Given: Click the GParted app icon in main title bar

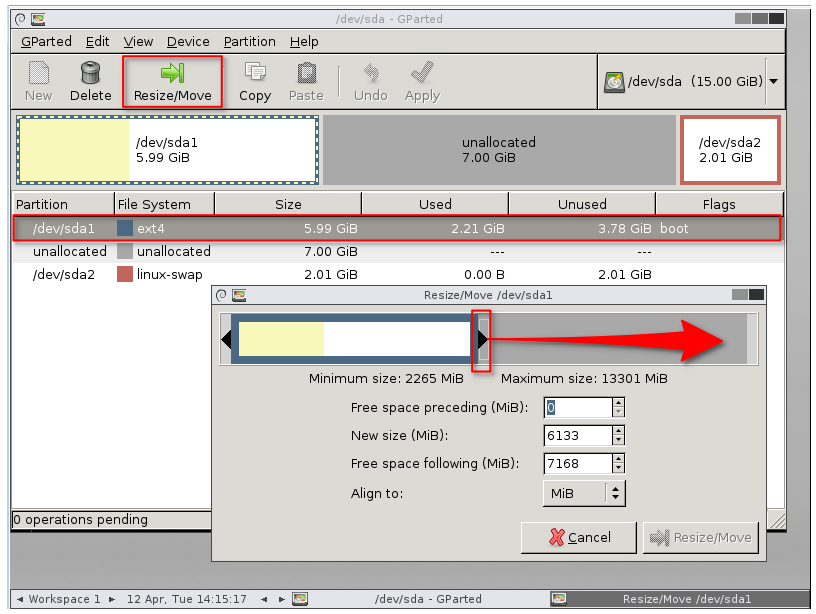Looking at the screenshot, I should click(x=38, y=20).
